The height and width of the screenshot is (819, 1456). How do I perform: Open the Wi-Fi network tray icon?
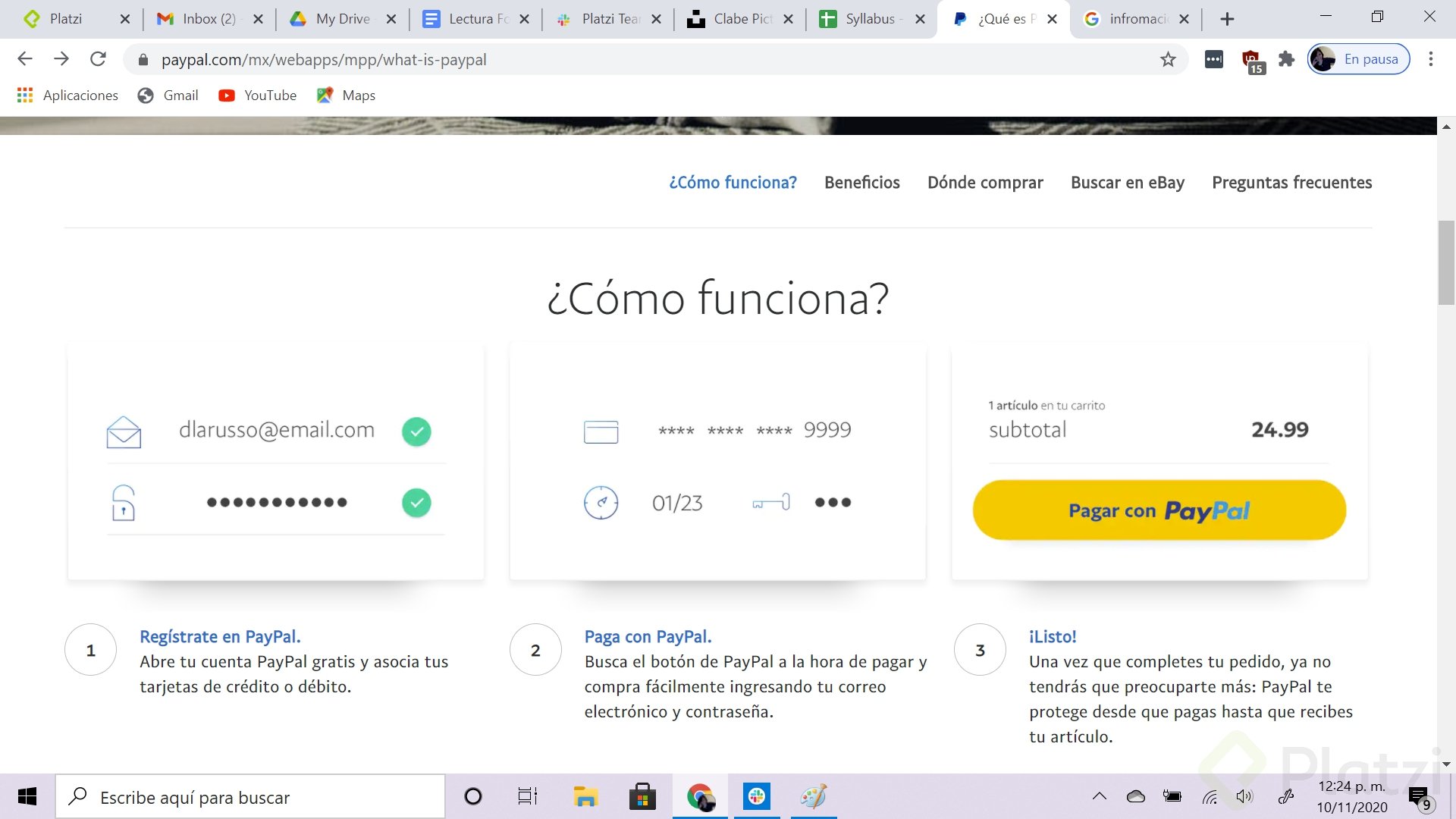(1210, 796)
